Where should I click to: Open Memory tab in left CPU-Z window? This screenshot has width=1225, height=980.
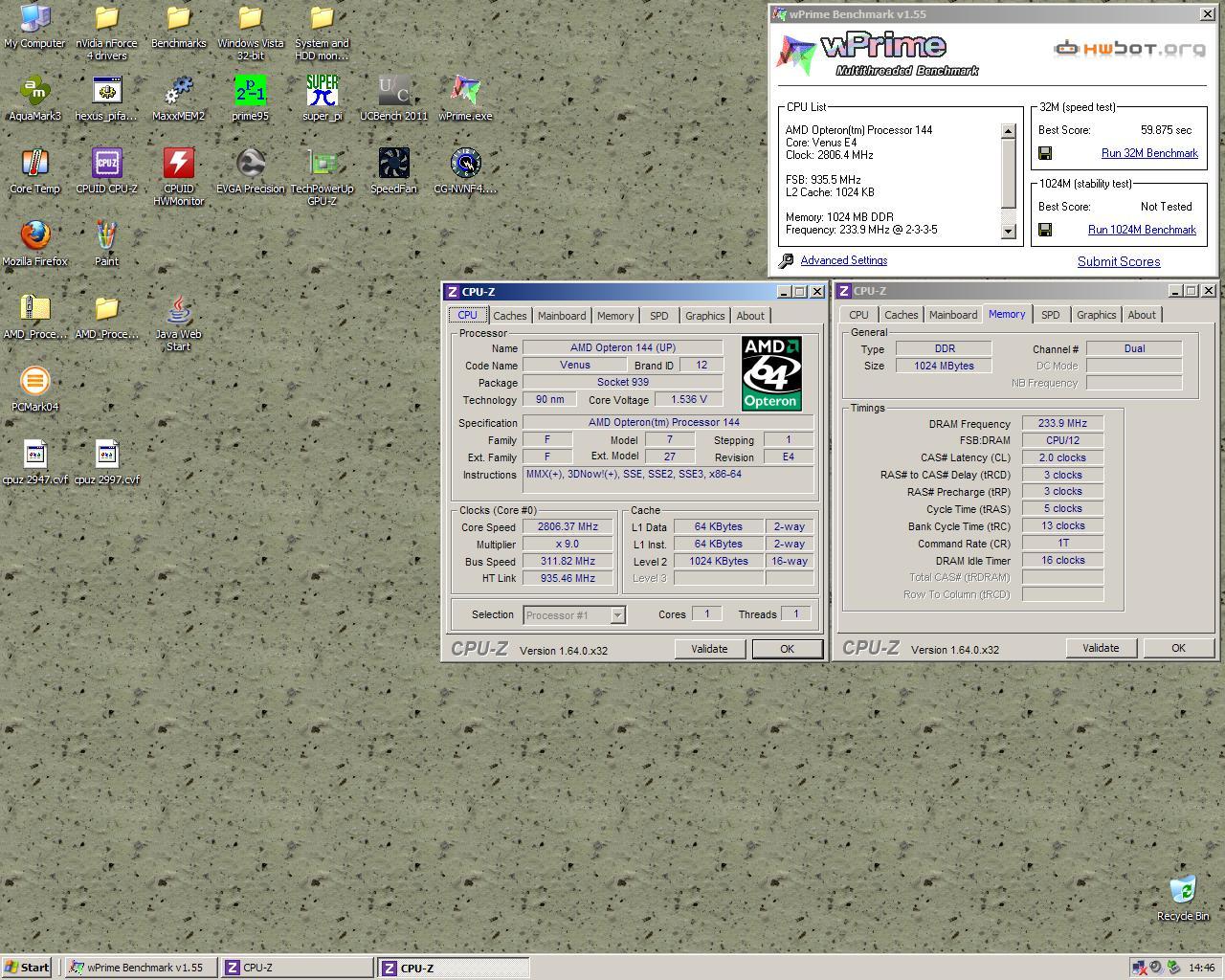click(x=615, y=316)
